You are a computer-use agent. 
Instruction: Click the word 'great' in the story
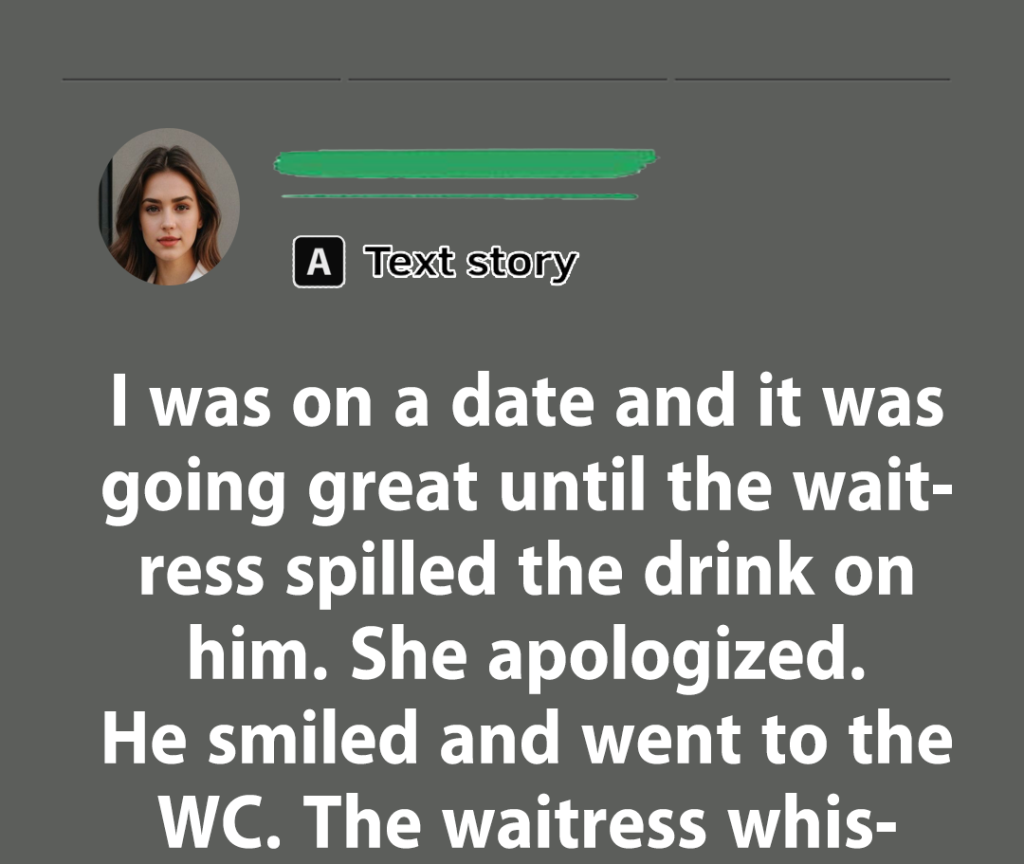pos(392,488)
